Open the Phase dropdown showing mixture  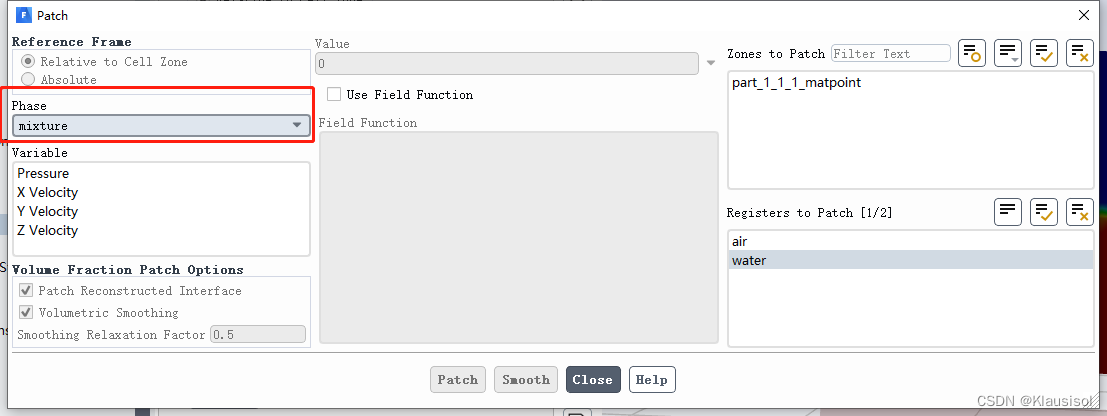[161, 126]
